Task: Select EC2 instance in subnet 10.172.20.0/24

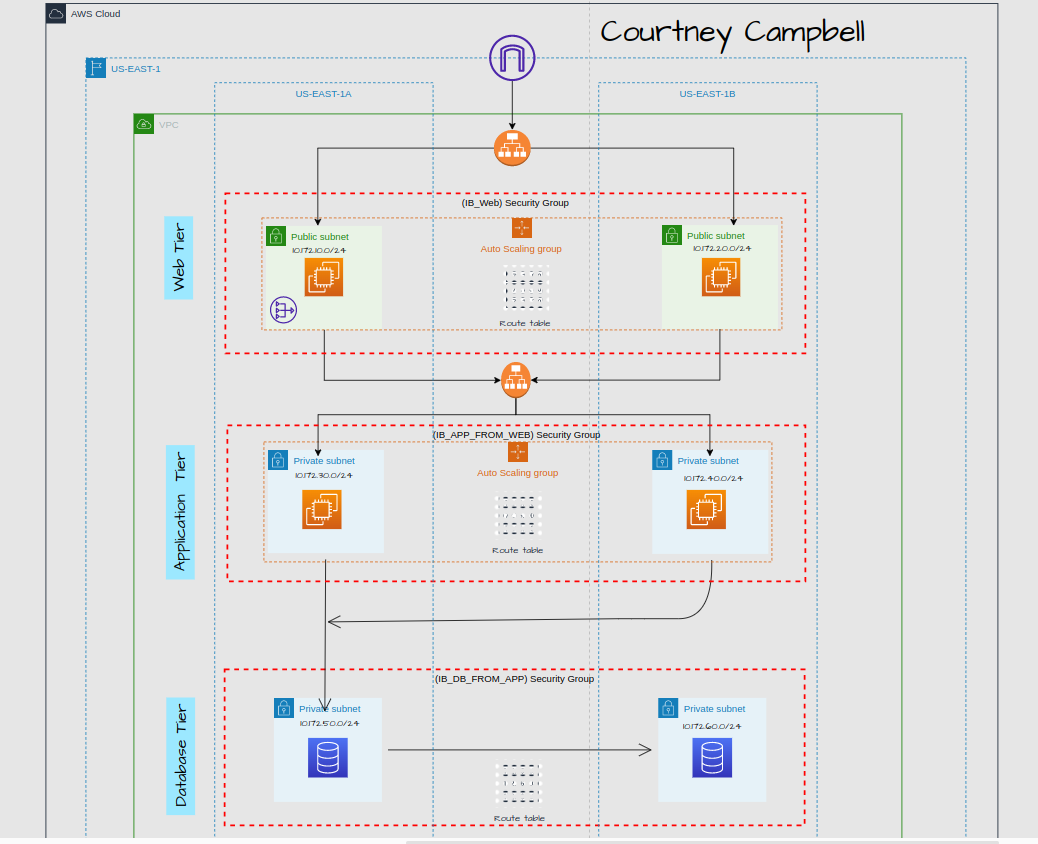Action: coord(721,277)
